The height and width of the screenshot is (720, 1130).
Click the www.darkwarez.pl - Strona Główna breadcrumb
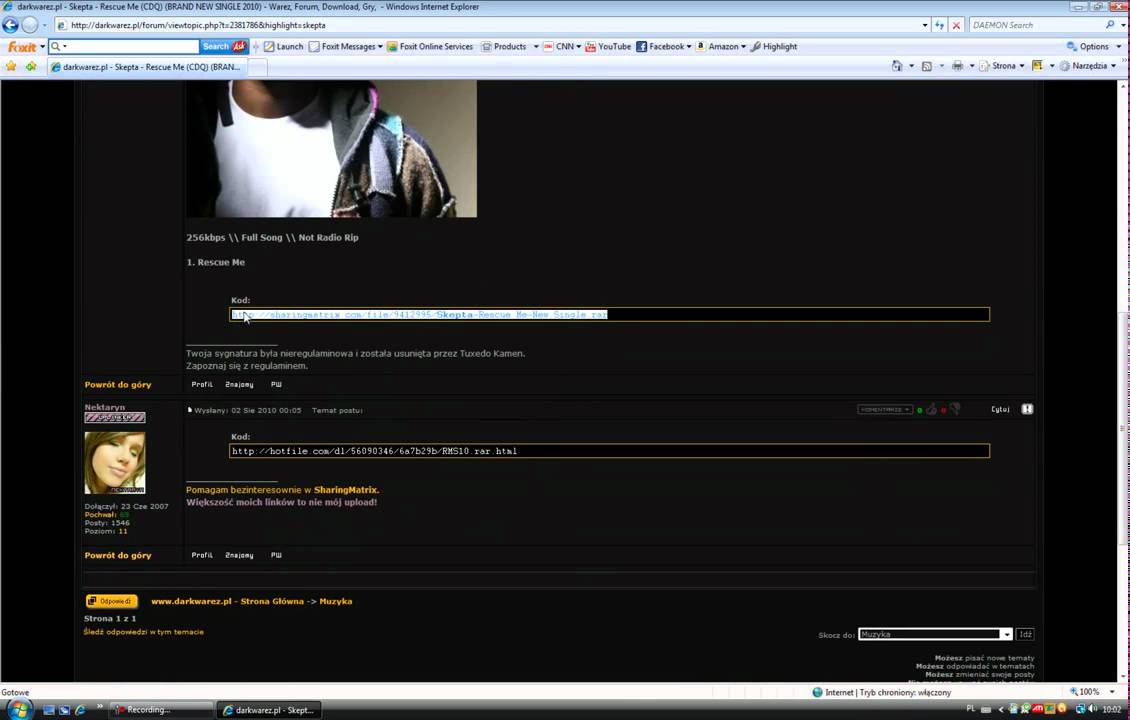[x=227, y=601]
